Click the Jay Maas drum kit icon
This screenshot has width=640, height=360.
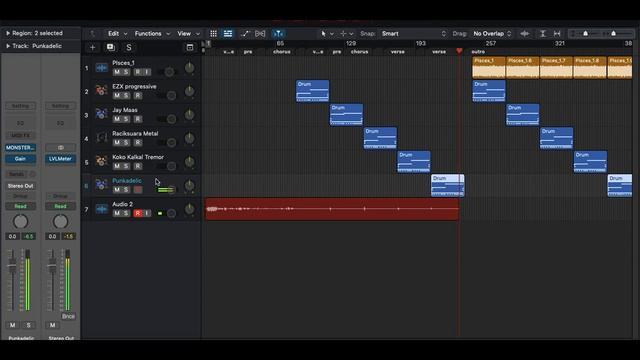[x=101, y=114]
